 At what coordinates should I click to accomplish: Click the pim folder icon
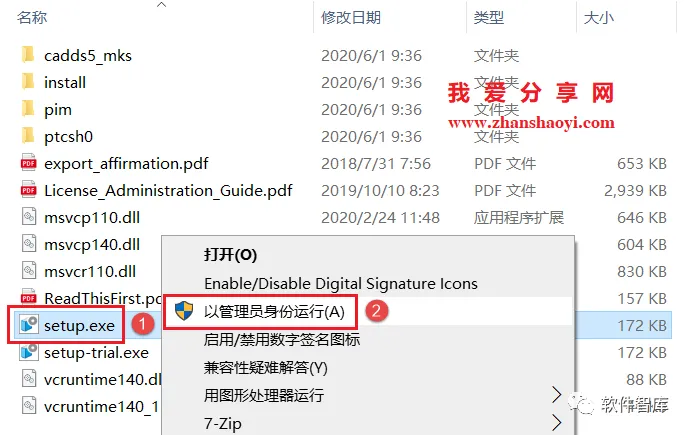pyautogui.click(x=28, y=109)
